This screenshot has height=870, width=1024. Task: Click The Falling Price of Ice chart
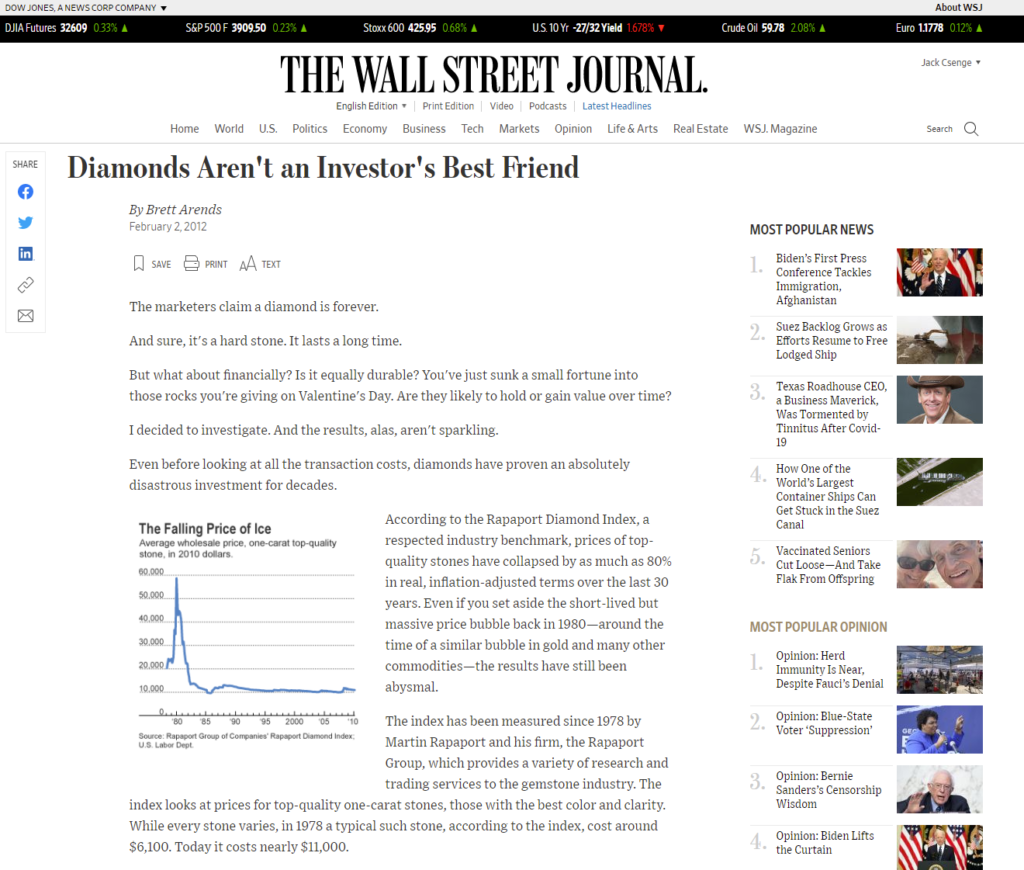(248, 635)
